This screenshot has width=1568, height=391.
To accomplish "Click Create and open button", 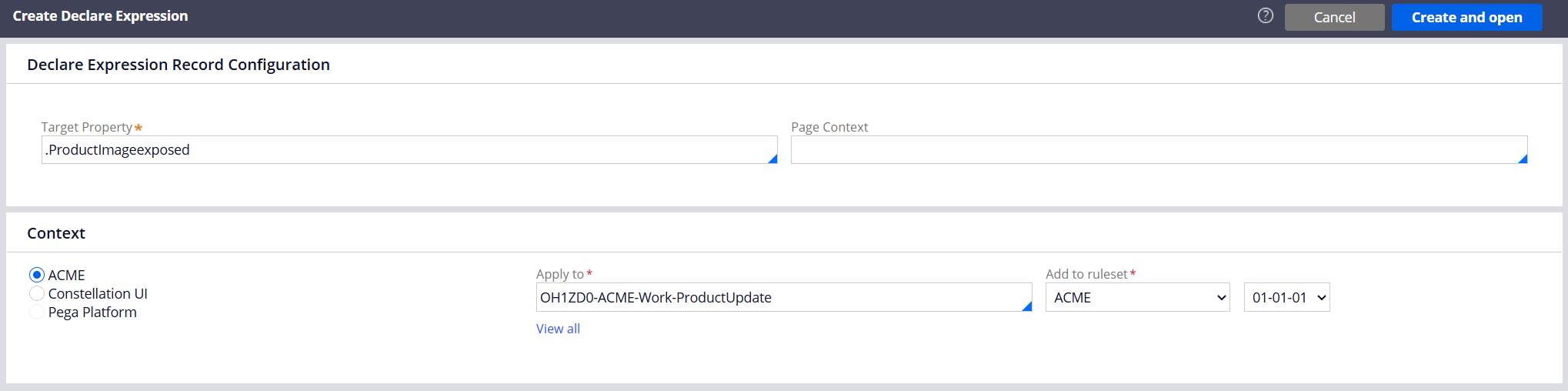I will (x=1466, y=17).
